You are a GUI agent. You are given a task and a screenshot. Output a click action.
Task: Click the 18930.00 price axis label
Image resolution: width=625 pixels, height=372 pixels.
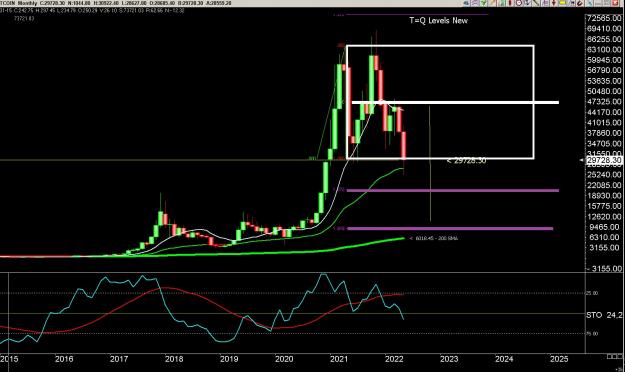[604, 196]
